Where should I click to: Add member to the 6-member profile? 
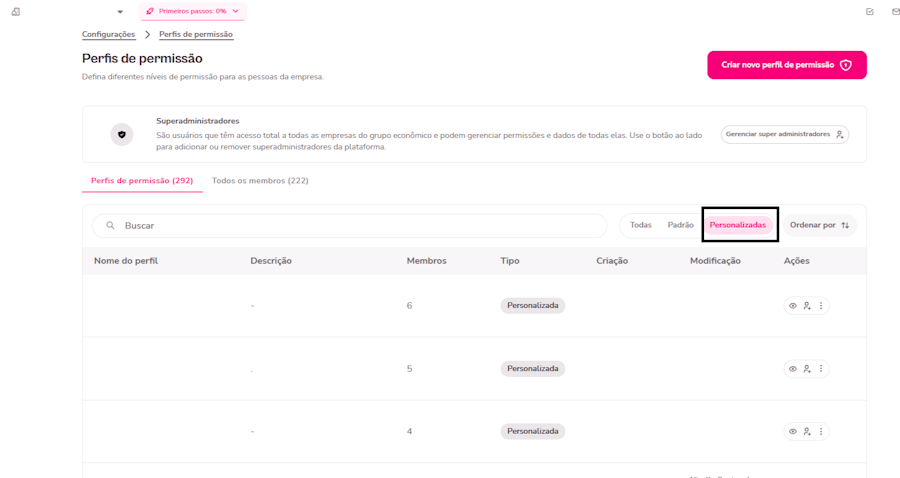[x=807, y=306]
